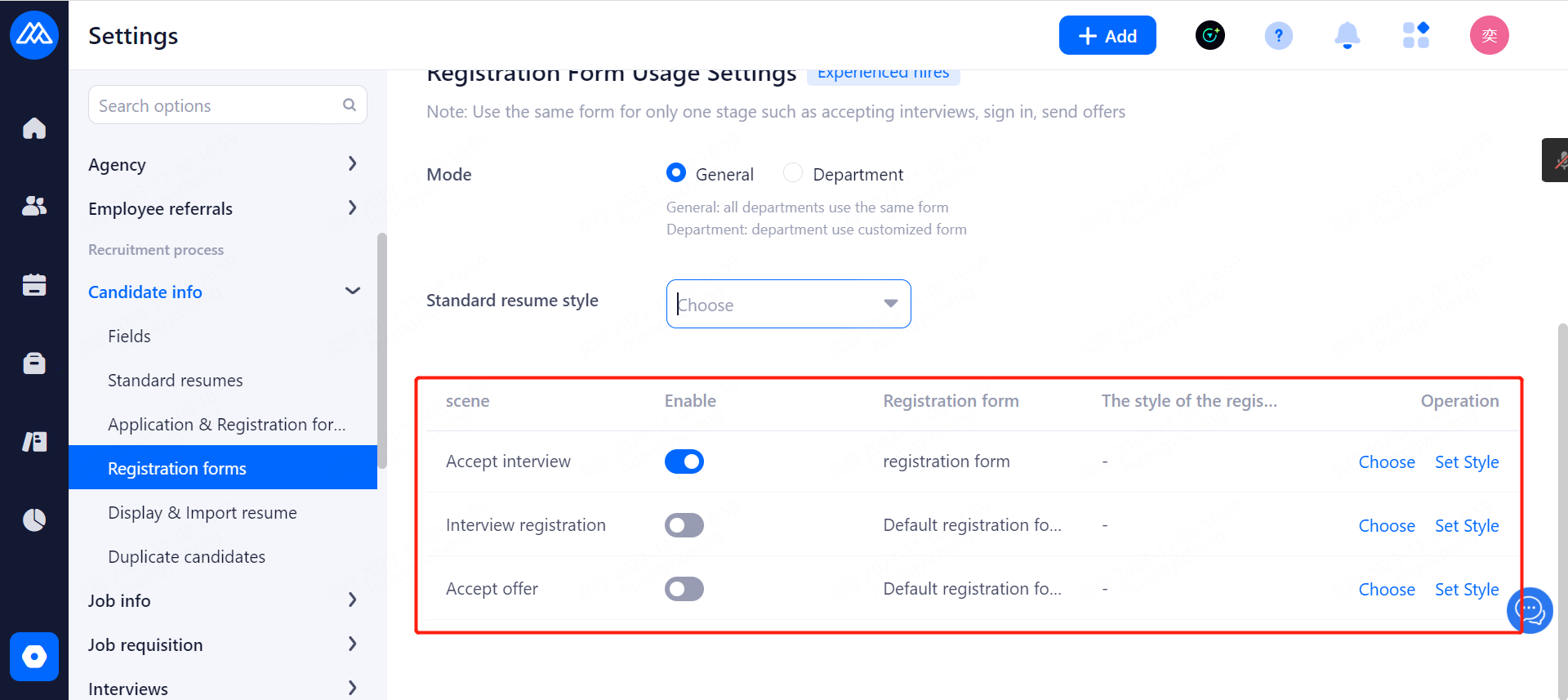The width and height of the screenshot is (1568, 700).
Task: Open the Standard resume style dropdown
Action: point(788,304)
